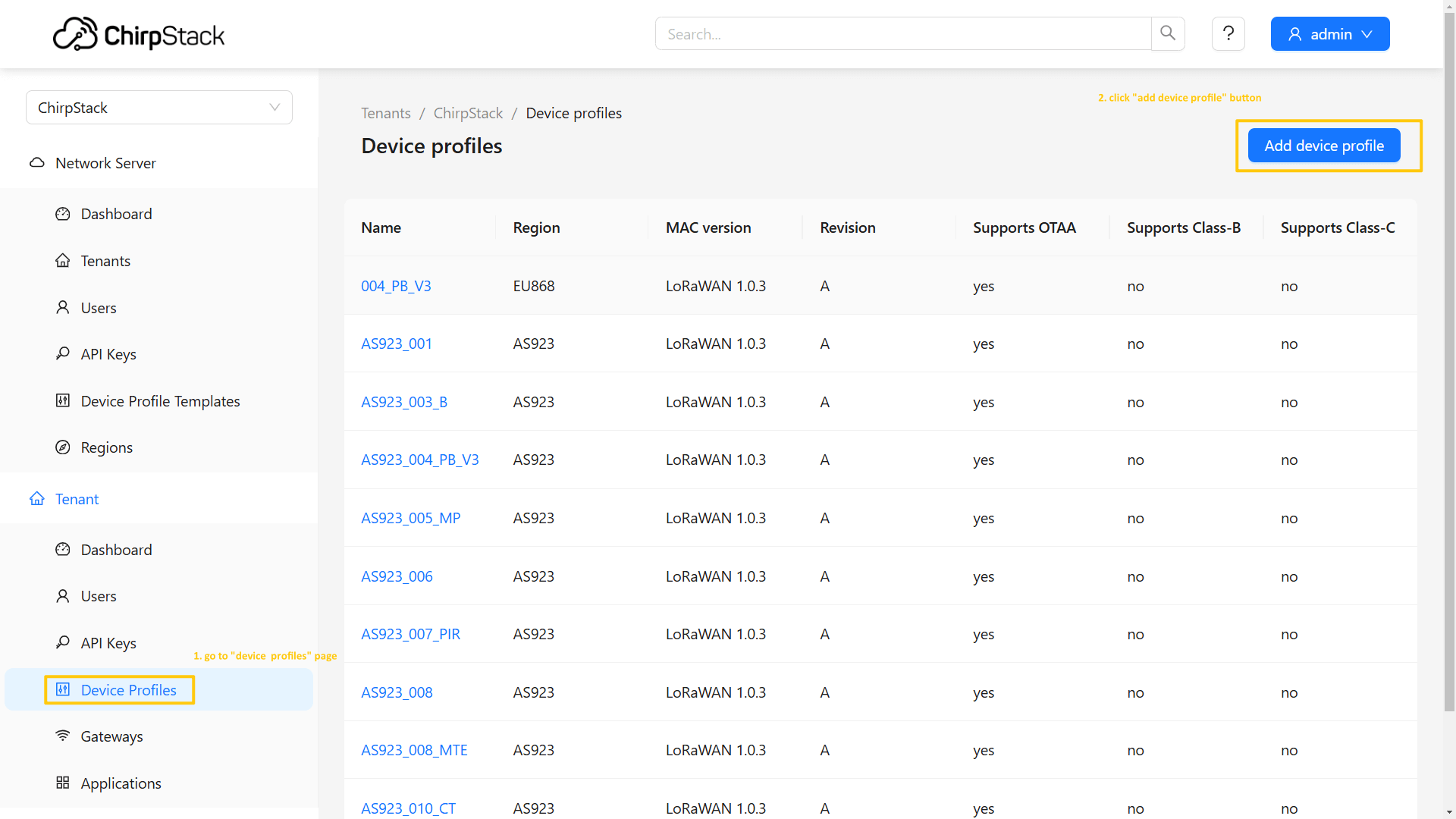Open help via question mark icon
The width and height of the screenshot is (1456, 819).
[x=1228, y=33]
